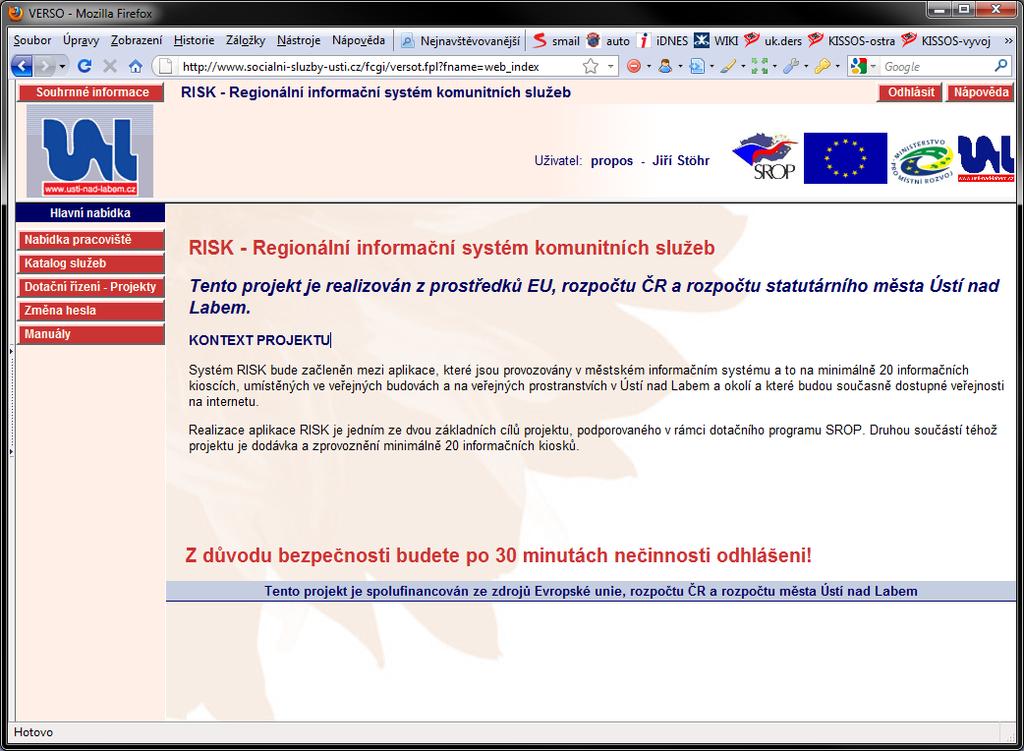The height and width of the screenshot is (751, 1024).
Task: Click the green arrows resize toolbar icon
Action: [760, 66]
